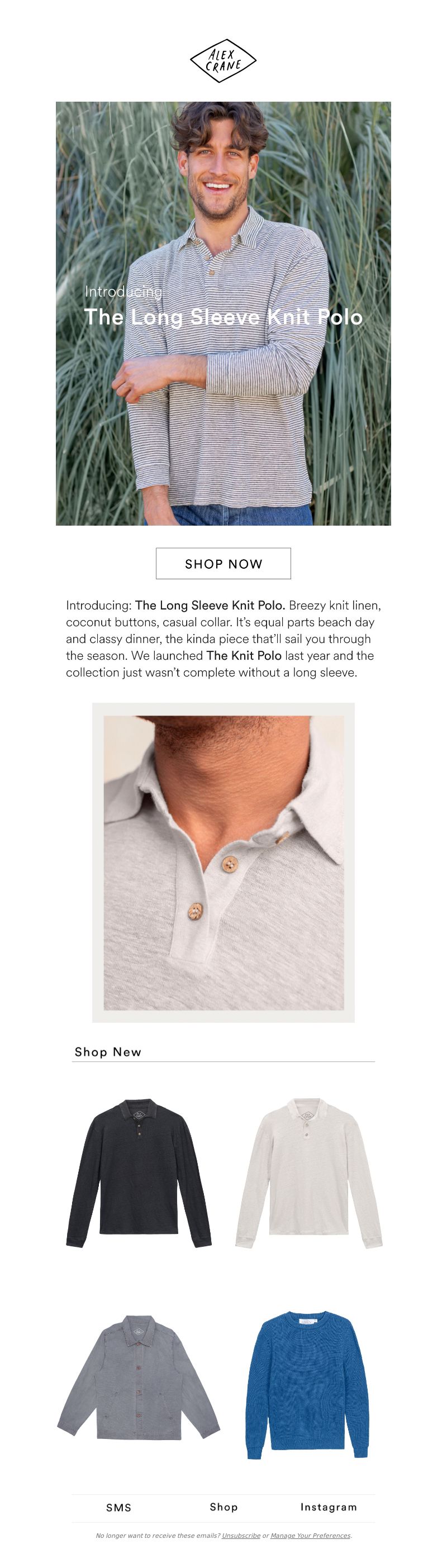Click the Unsubscribe link
Viewport: 447px width, 1568px height.
tap(241, 1536)
